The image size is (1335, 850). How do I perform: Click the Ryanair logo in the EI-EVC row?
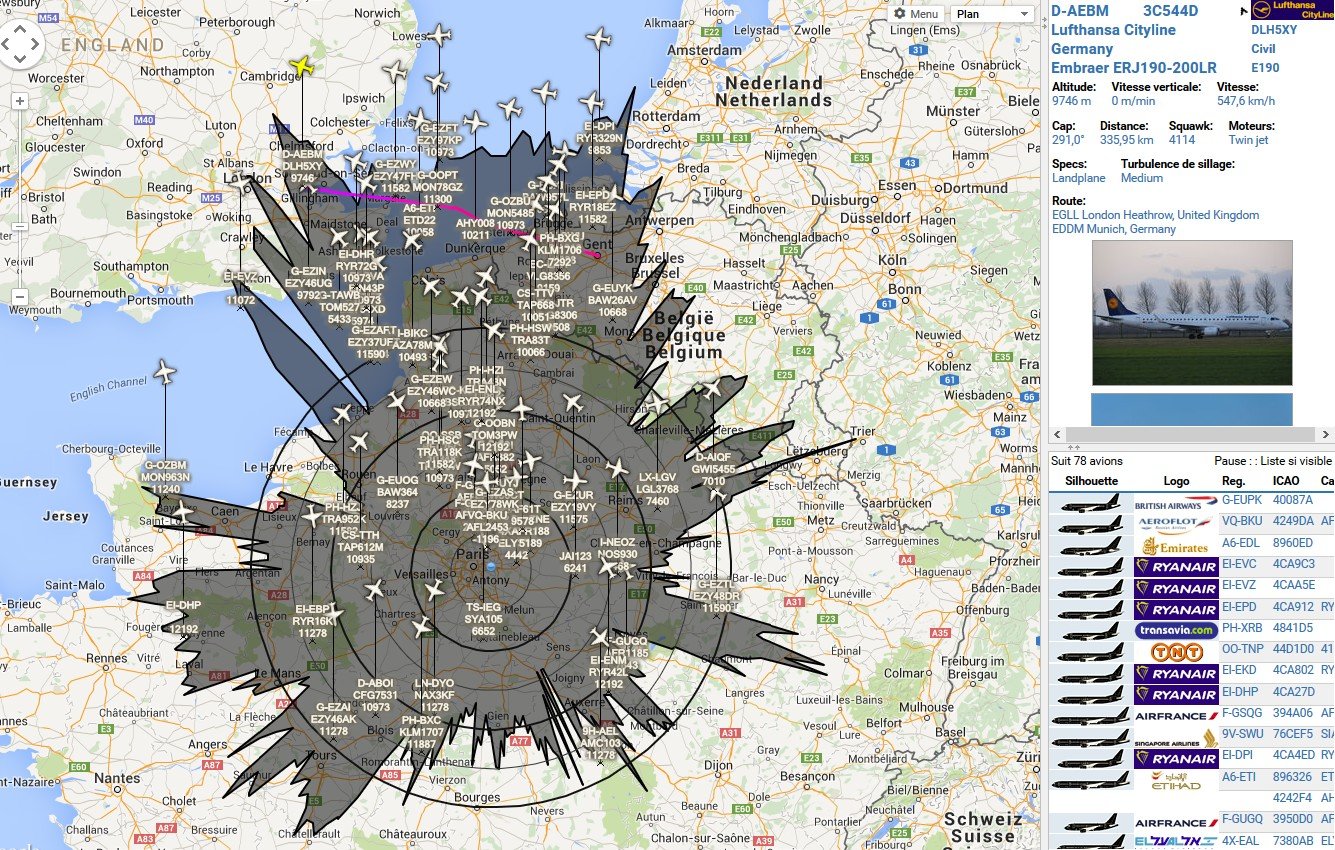pyautogui.click(x=1176, y=566)
